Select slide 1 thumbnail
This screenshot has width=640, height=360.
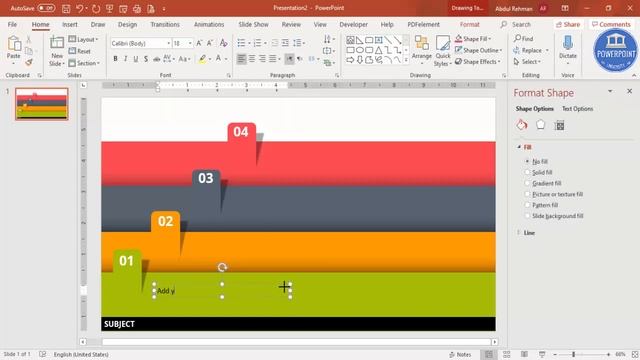coord(42,104)
